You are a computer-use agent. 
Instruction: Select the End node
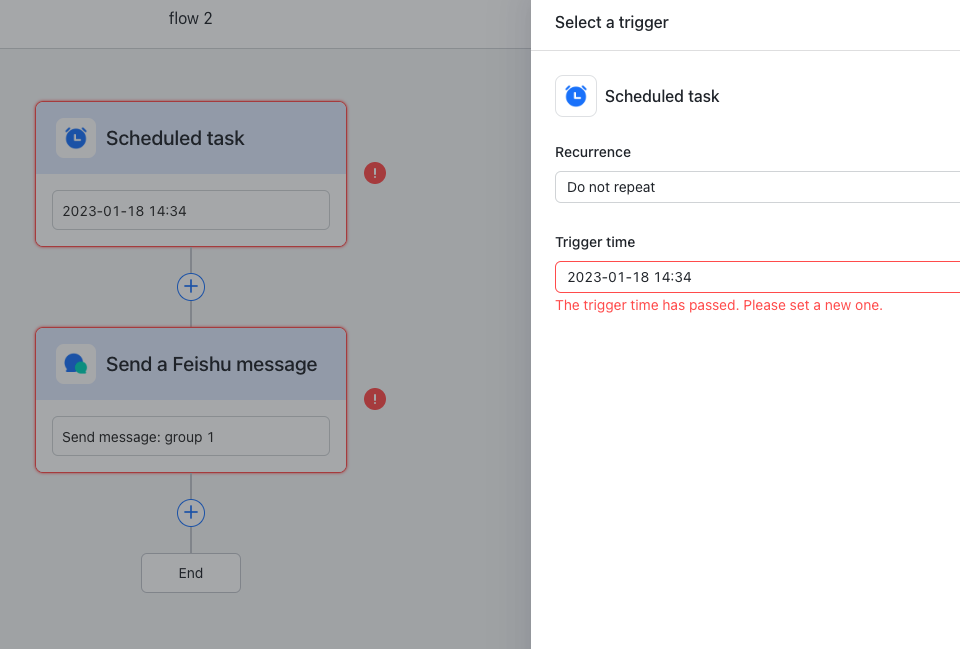tap(191, 572)
